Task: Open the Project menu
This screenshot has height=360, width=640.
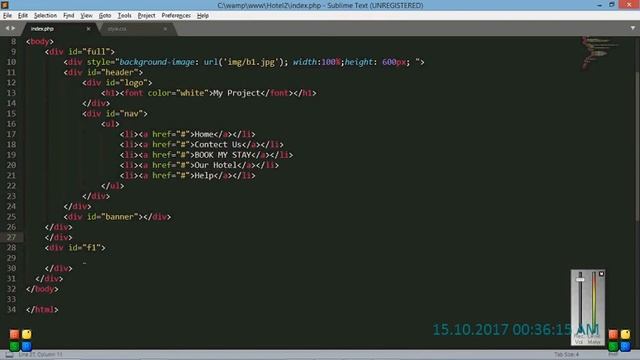Action: (147, 16)
